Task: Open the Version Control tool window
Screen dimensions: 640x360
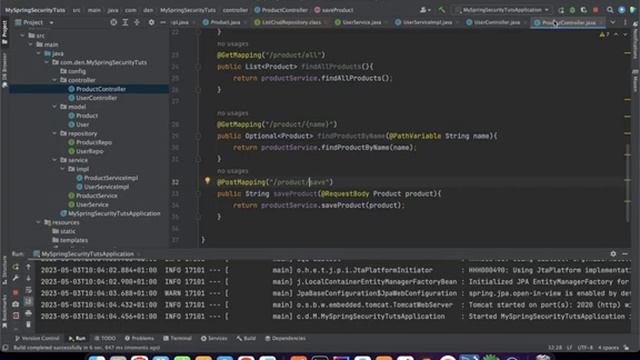Action: tap(37, 338)
